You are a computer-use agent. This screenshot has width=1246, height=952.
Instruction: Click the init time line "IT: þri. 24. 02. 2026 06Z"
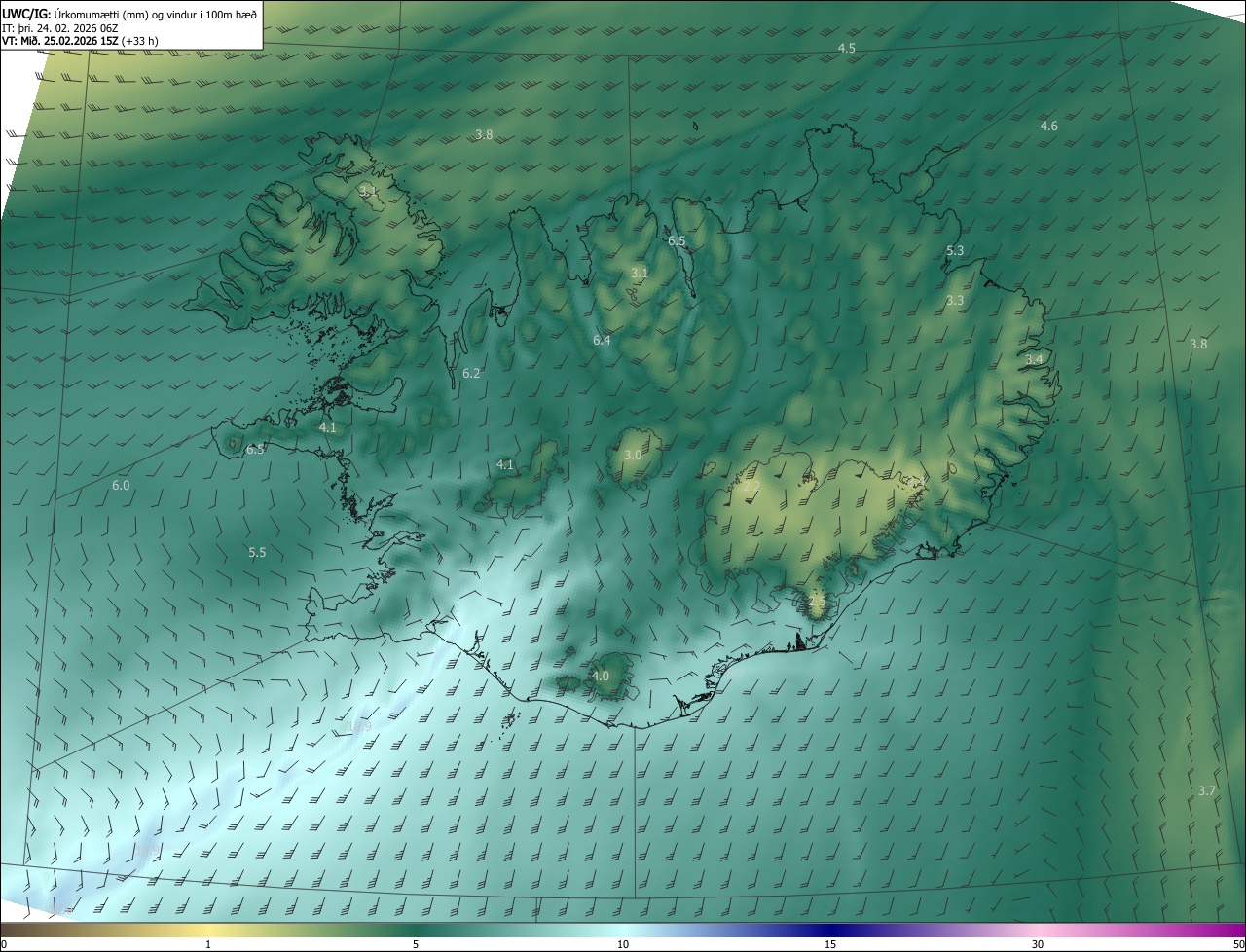point(59,28)
